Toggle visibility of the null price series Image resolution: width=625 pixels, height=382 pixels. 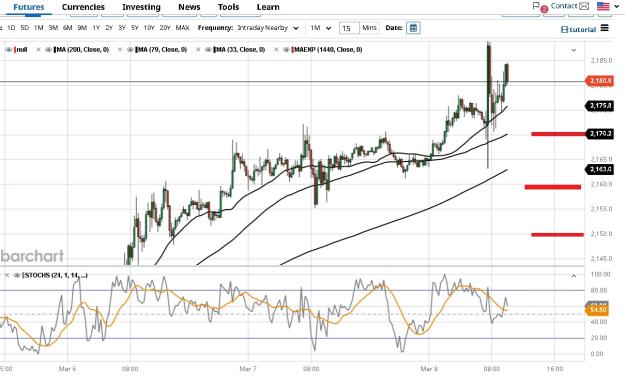8,50
